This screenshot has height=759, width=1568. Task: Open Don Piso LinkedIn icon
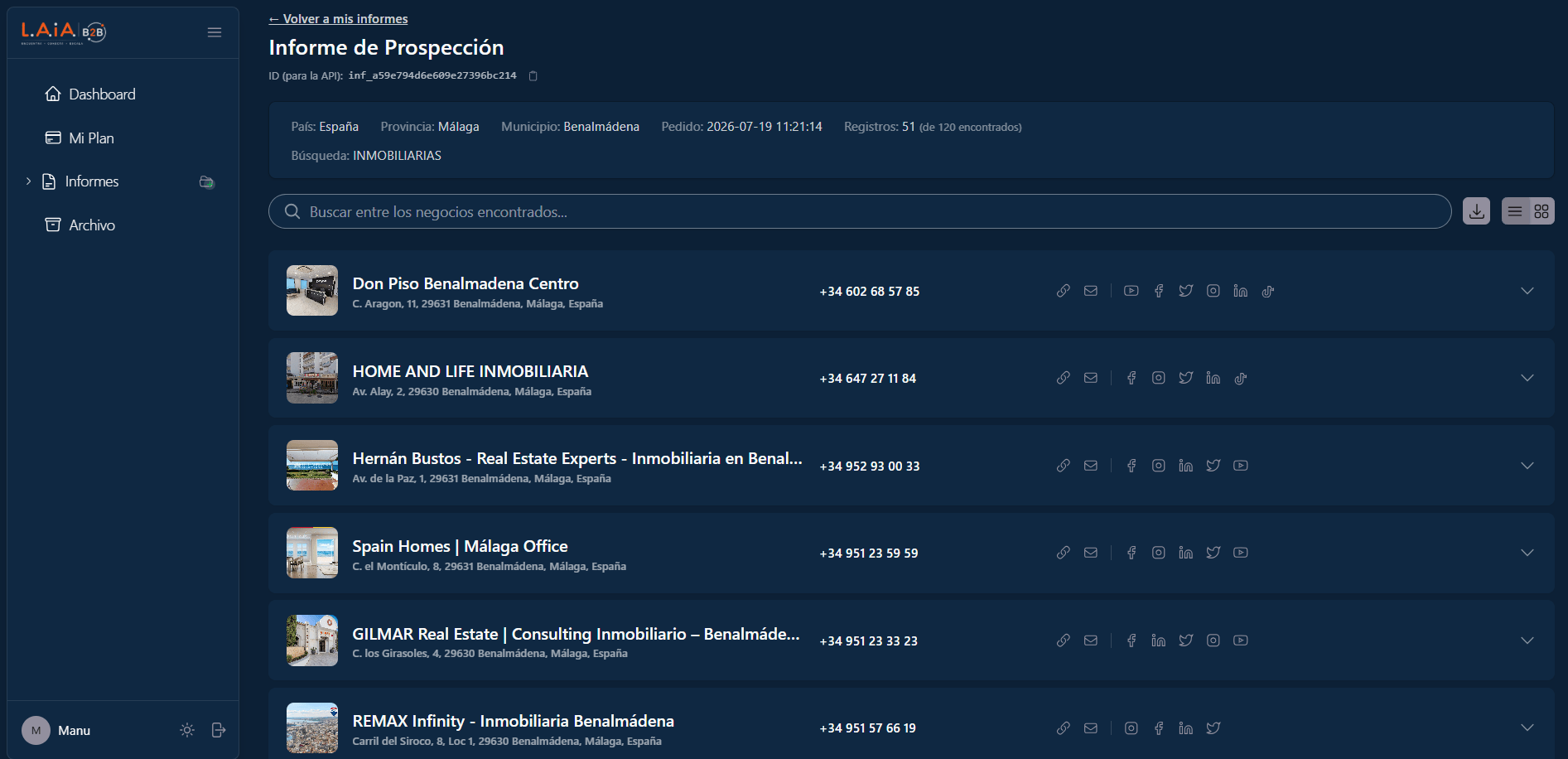[x=1241, y=291]
